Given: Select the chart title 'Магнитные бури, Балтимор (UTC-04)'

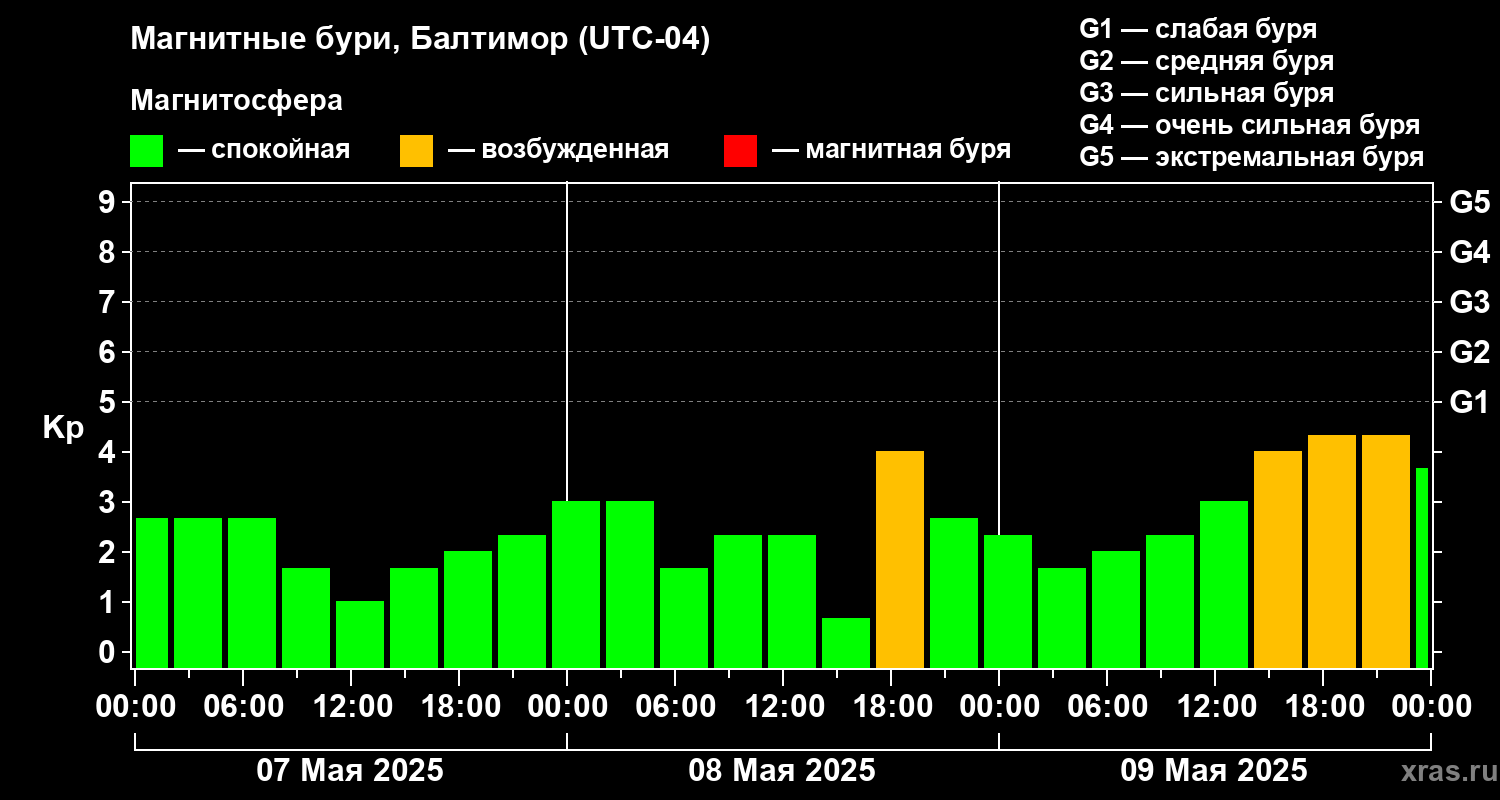Looking at the screenshot, I should point(420,40).
